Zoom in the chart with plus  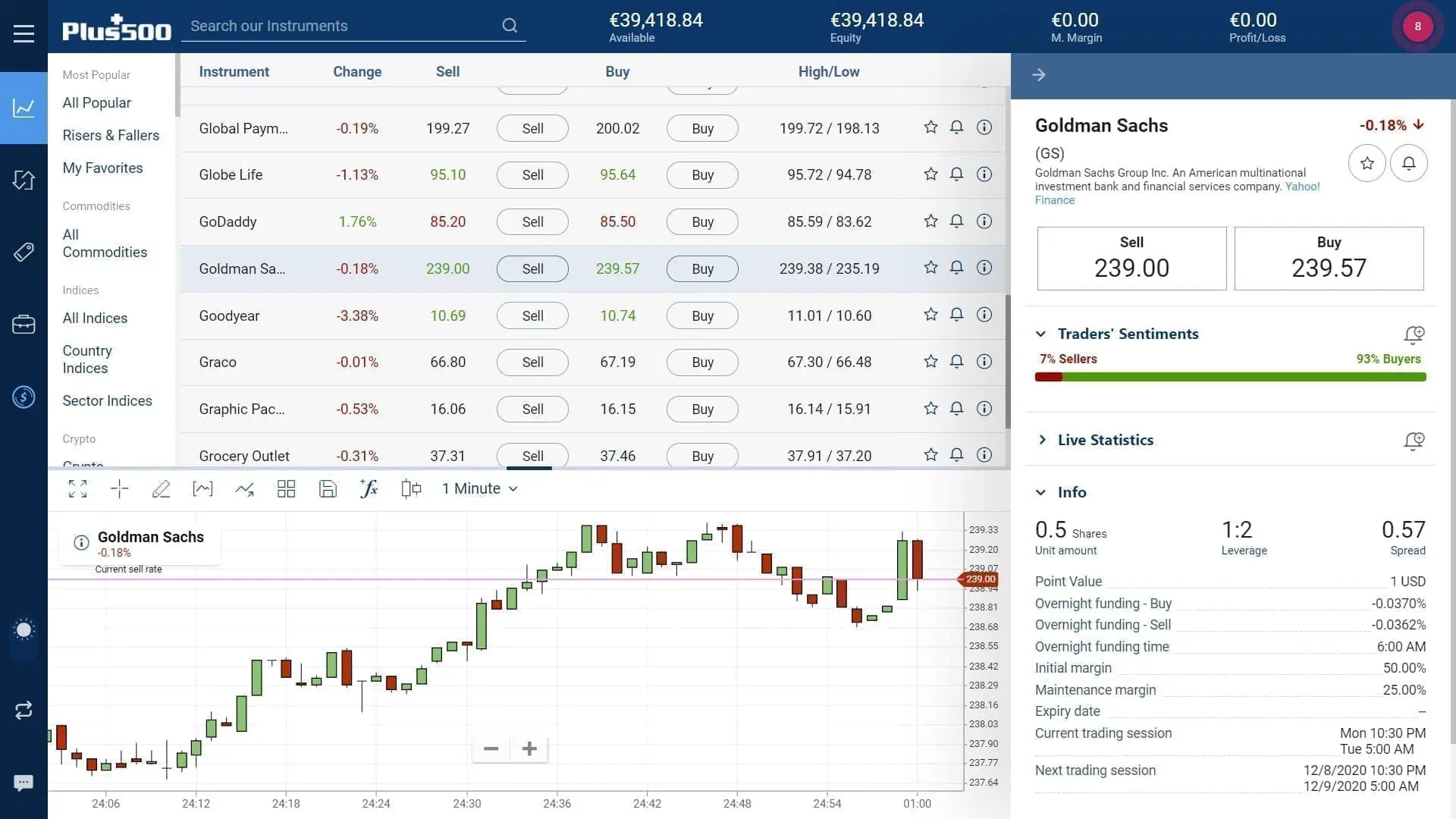[529, 749]
